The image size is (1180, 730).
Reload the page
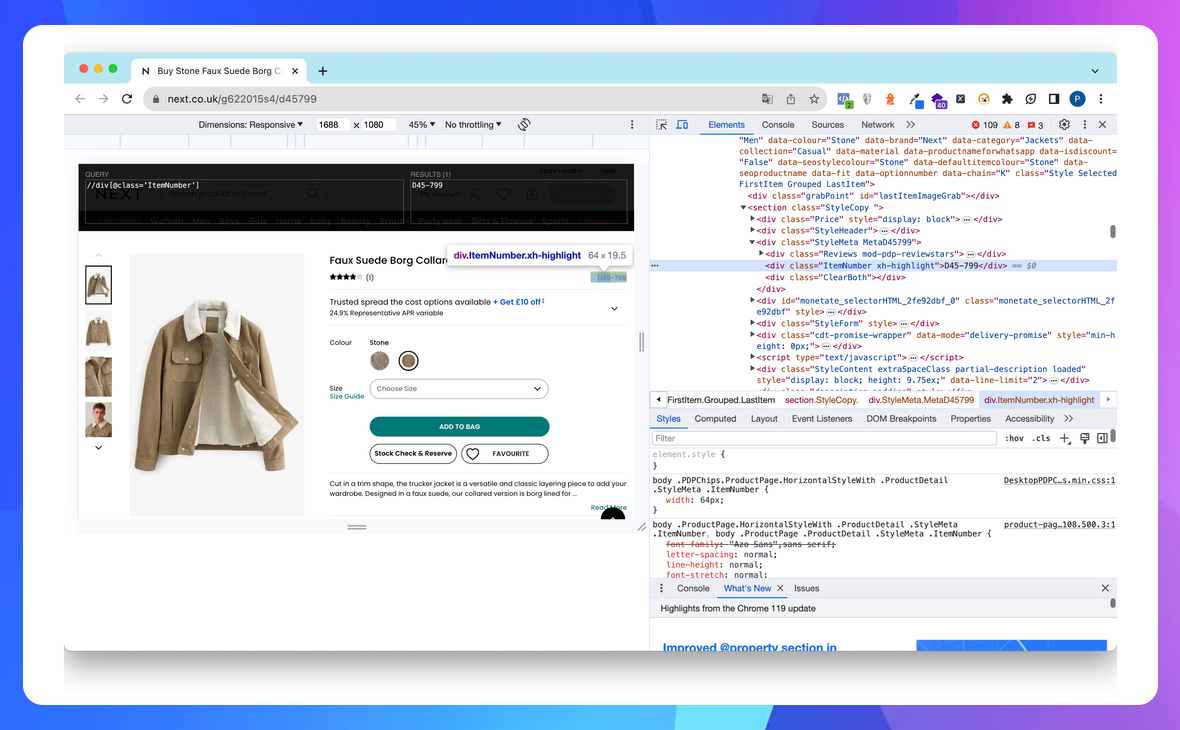(x=127, y=99)
